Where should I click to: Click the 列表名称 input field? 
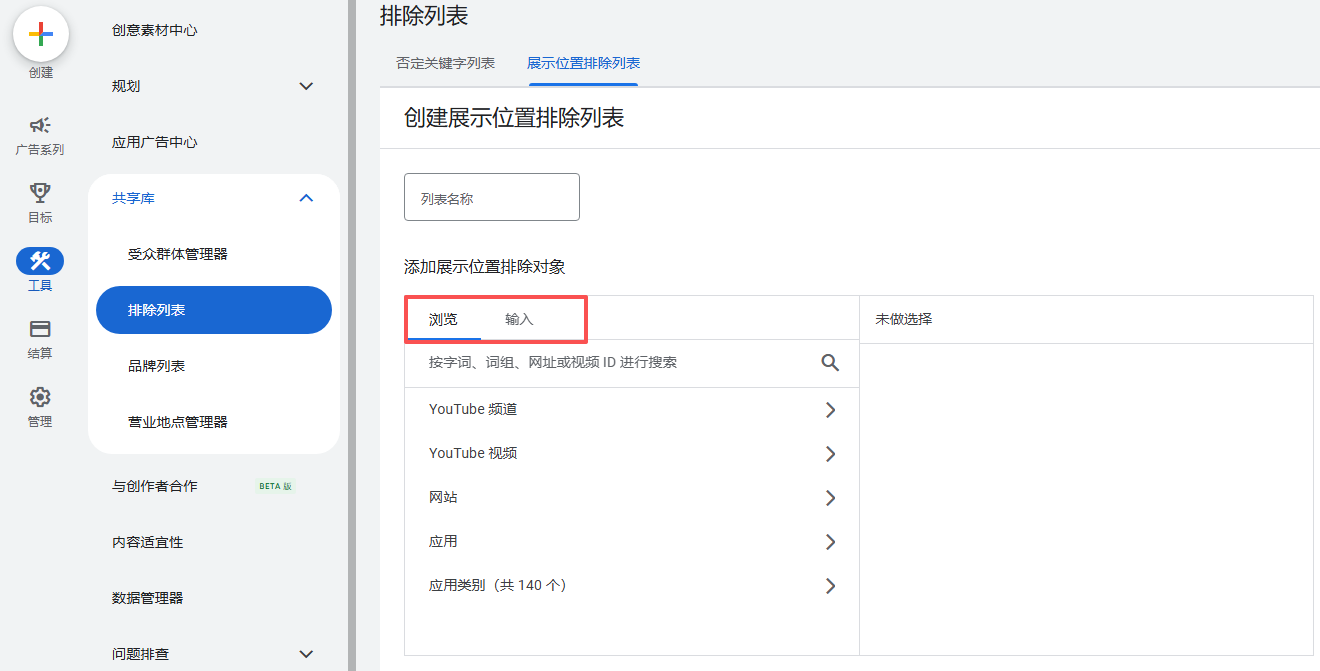[x=491, y=197]
